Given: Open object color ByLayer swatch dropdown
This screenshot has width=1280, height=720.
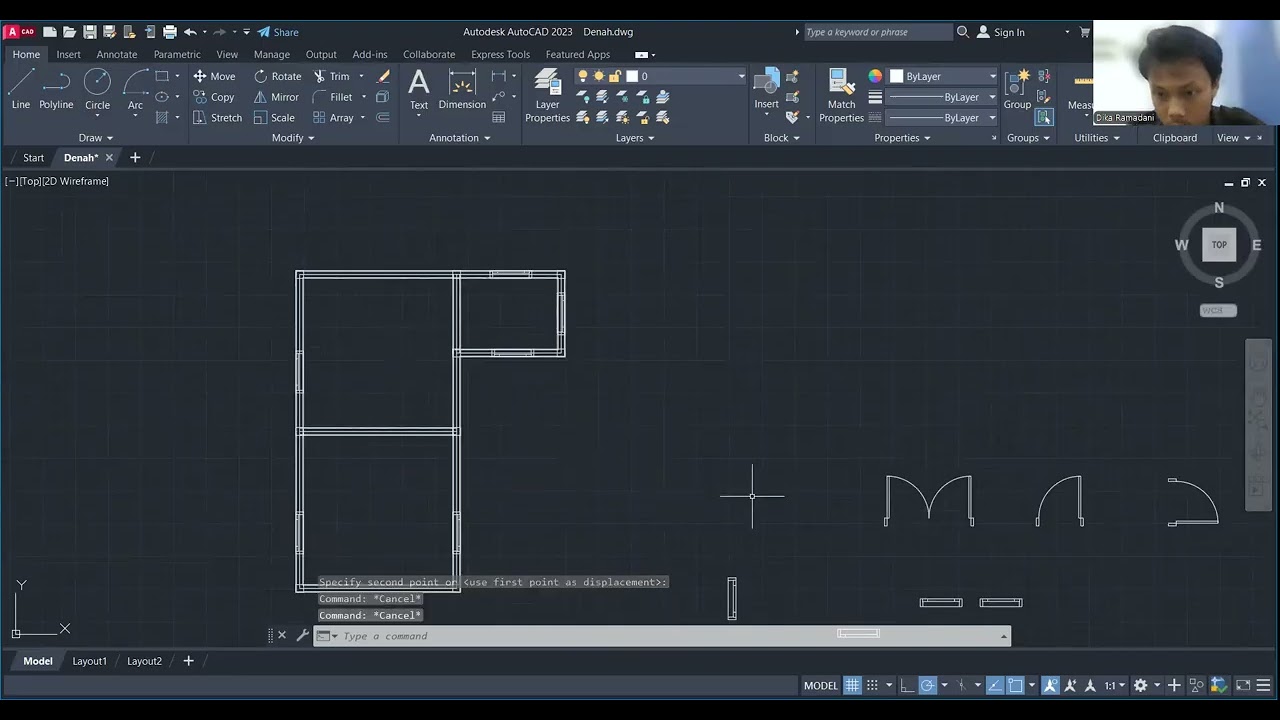Looking at the screenshot, I should (x=943, y=76).
